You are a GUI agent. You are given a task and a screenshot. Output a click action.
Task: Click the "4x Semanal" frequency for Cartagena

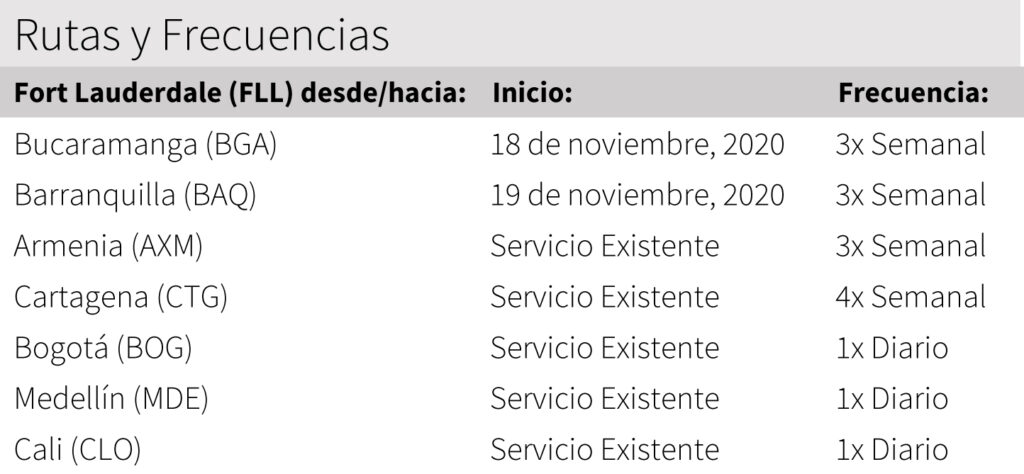[910, 296]
